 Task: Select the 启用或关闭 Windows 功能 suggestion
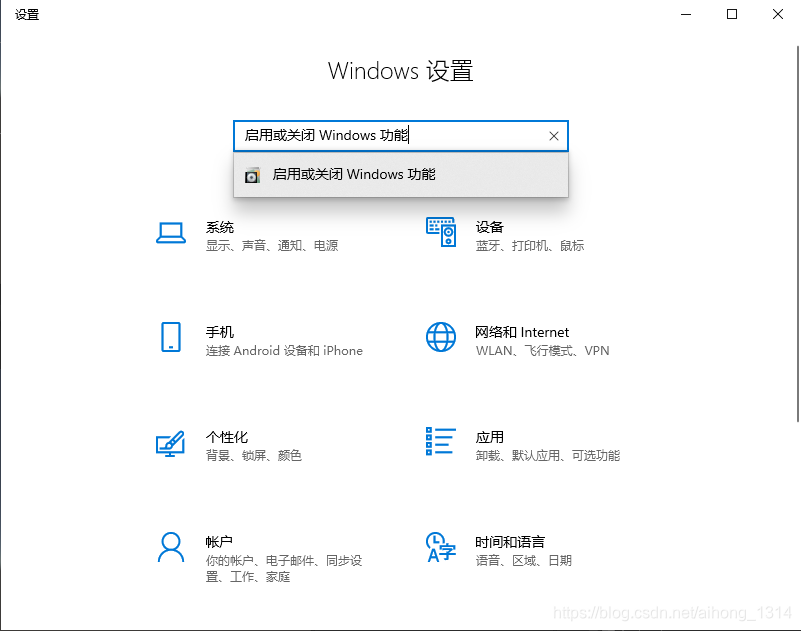pos(400,175)
